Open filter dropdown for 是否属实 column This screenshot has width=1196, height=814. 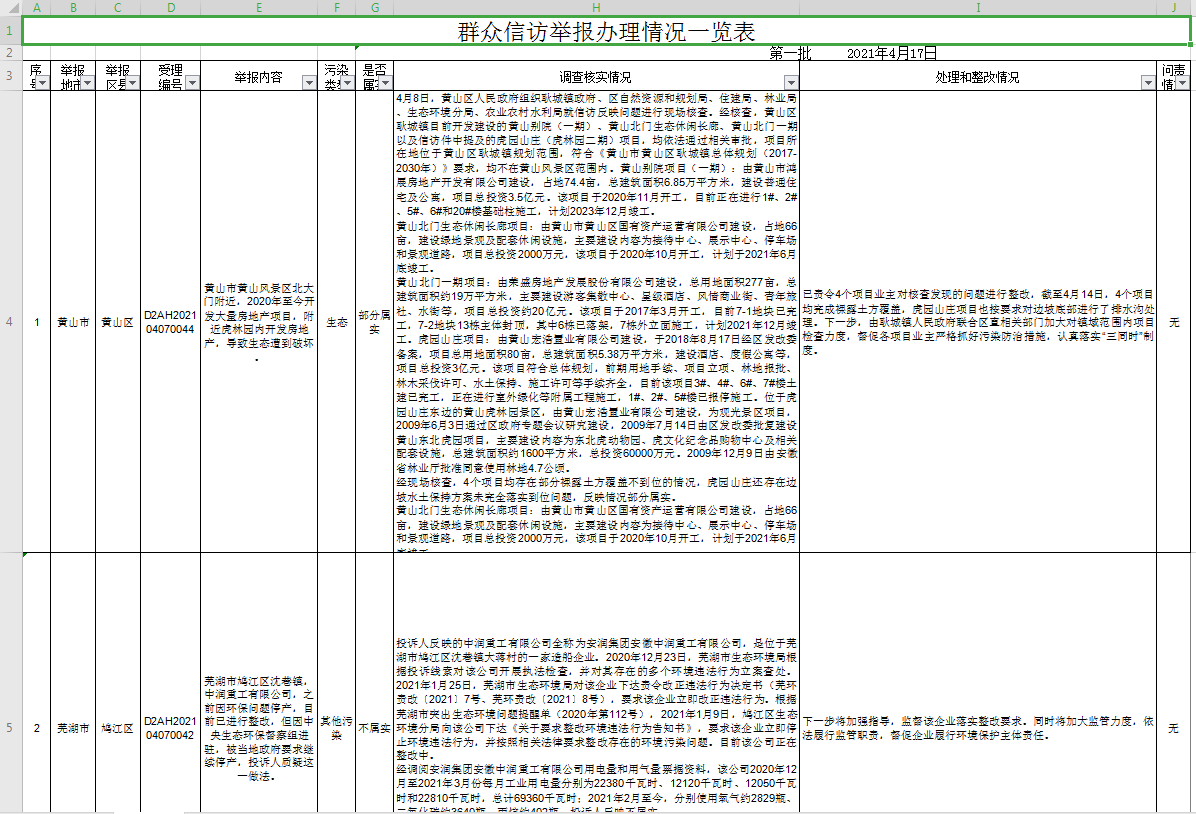(x=385, y=83)
